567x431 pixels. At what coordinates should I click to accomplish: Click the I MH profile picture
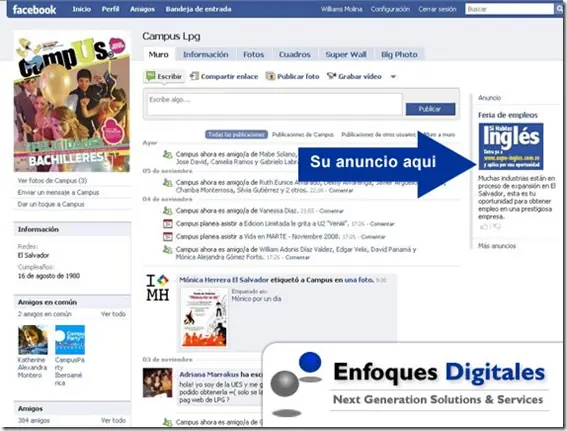[158, 288]
